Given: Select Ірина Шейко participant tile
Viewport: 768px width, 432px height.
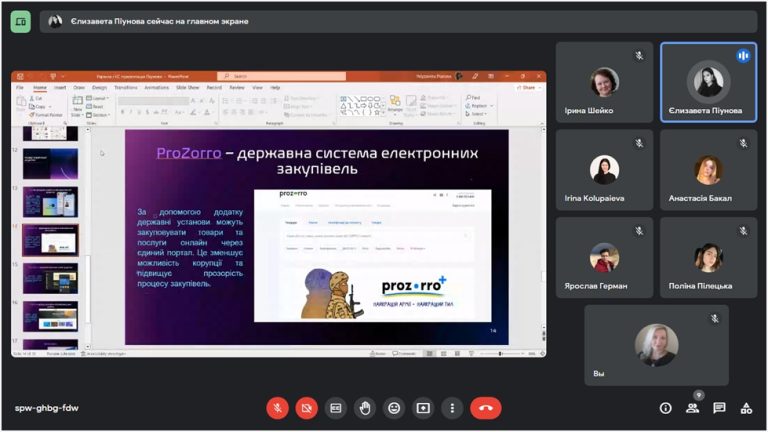Looking at the screenshot, I should click(604, 82).
